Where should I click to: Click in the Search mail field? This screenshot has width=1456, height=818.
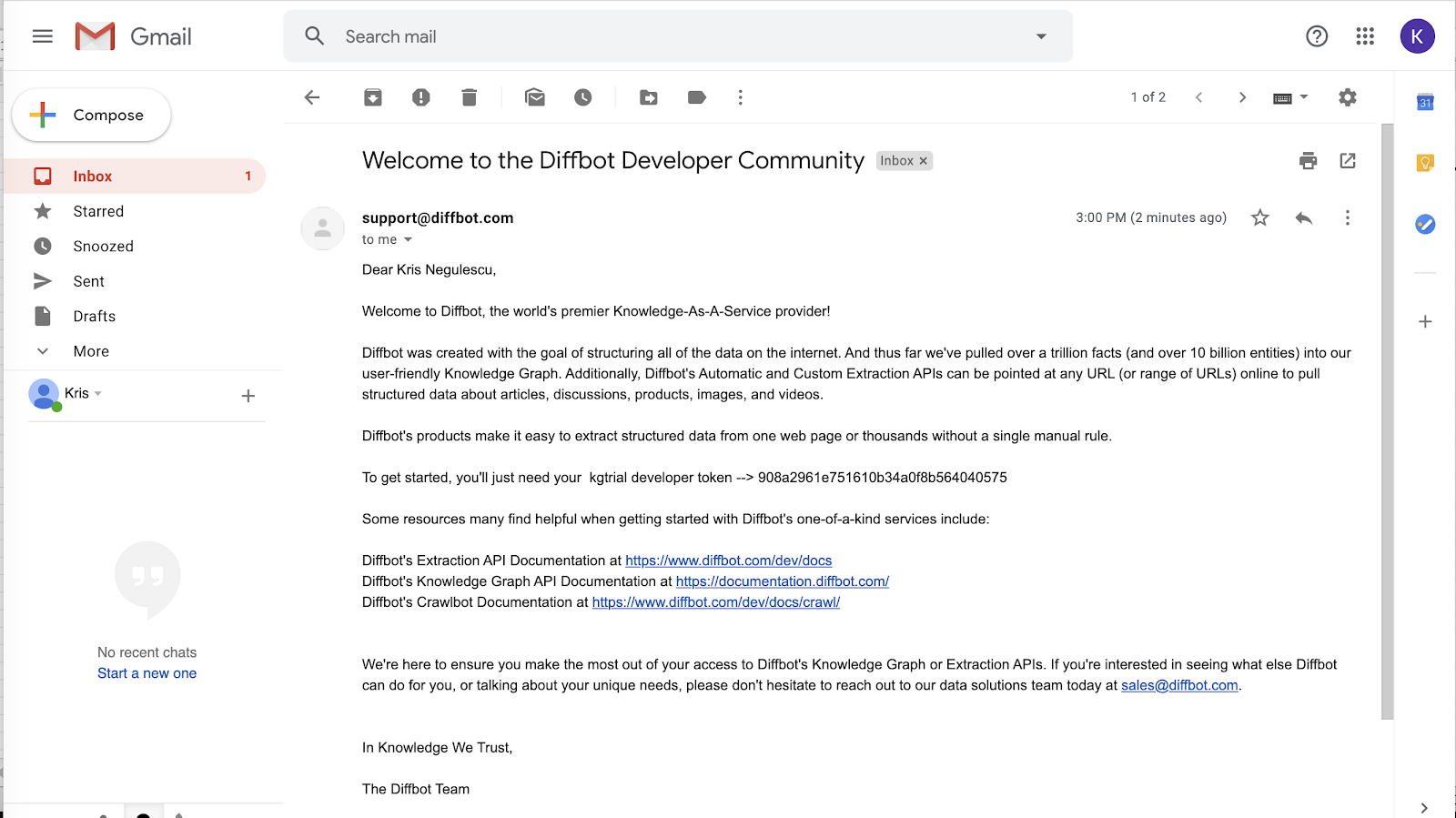point(678,36)
